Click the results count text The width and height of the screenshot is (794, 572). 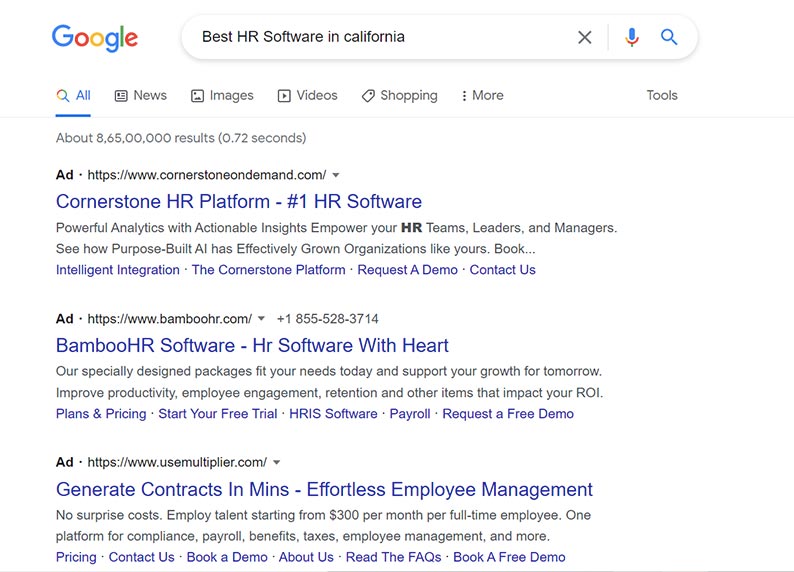pyautogui.click(x=181, y=138)
